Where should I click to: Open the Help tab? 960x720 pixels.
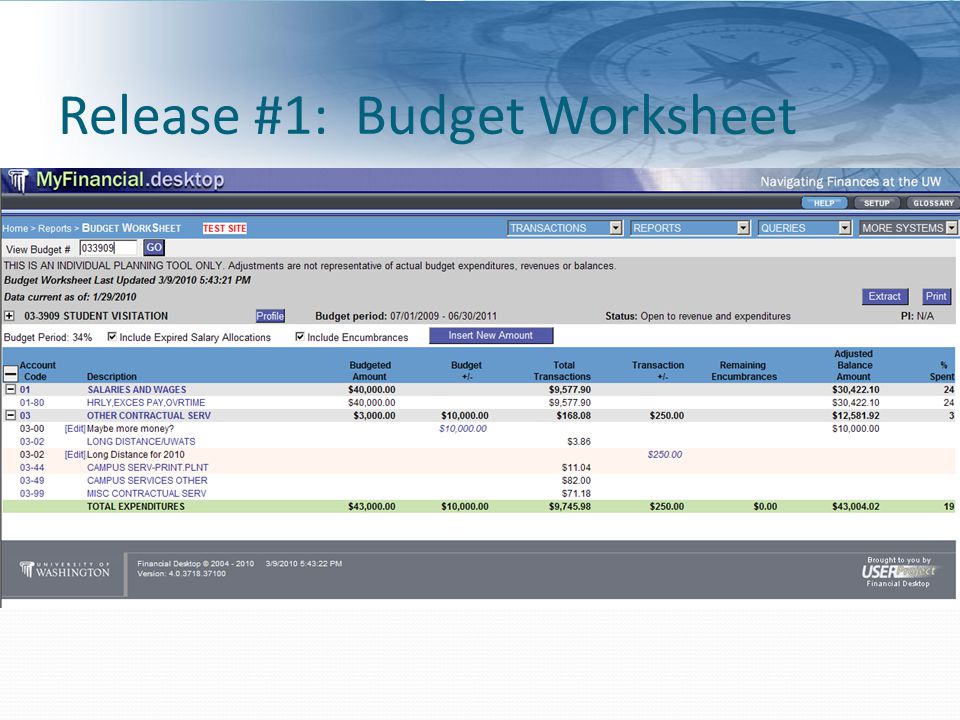[x=824, y=203]
